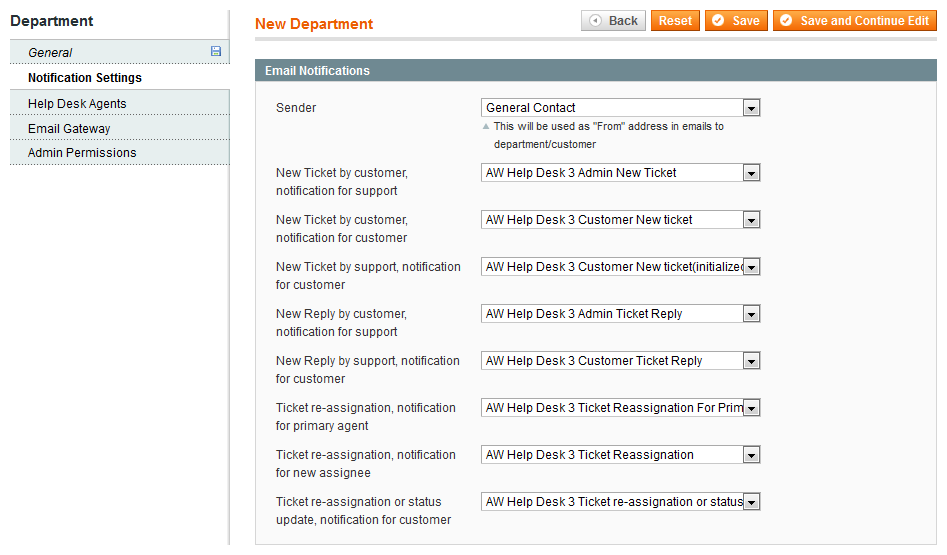Open the Customer New ticket template dropdown
This screenshot has height=555, width=947.
[x=620, y=220]
